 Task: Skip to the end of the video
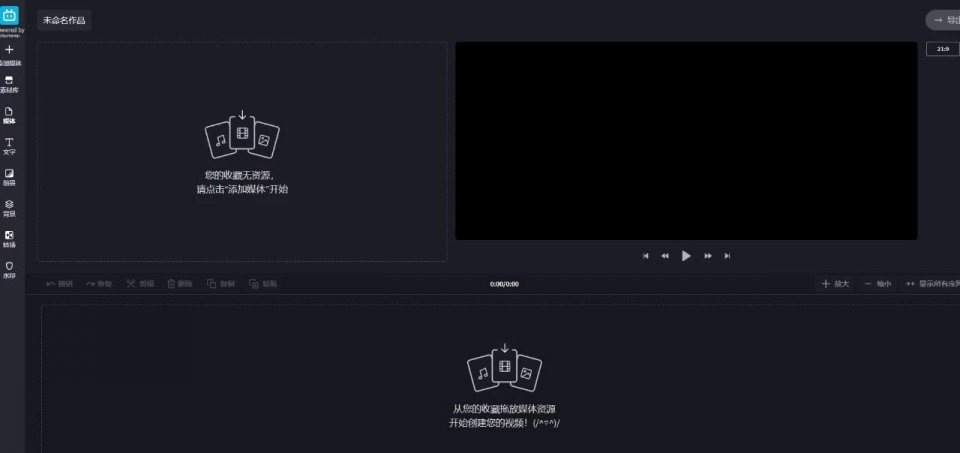click(727, 256)
